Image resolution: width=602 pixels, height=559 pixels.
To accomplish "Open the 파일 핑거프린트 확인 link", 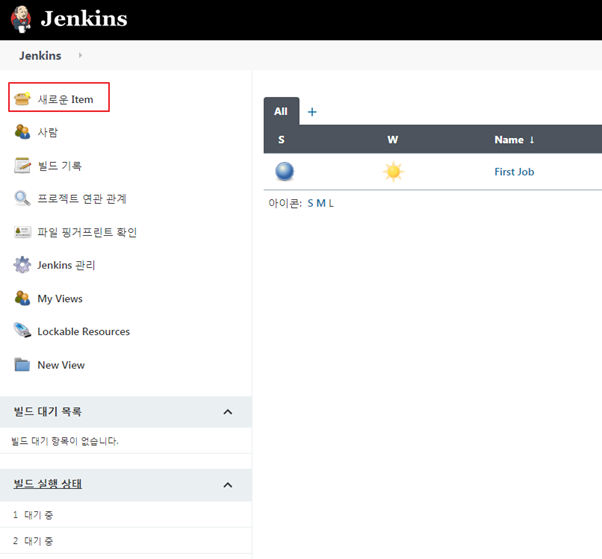I will (x=87, y=232).
